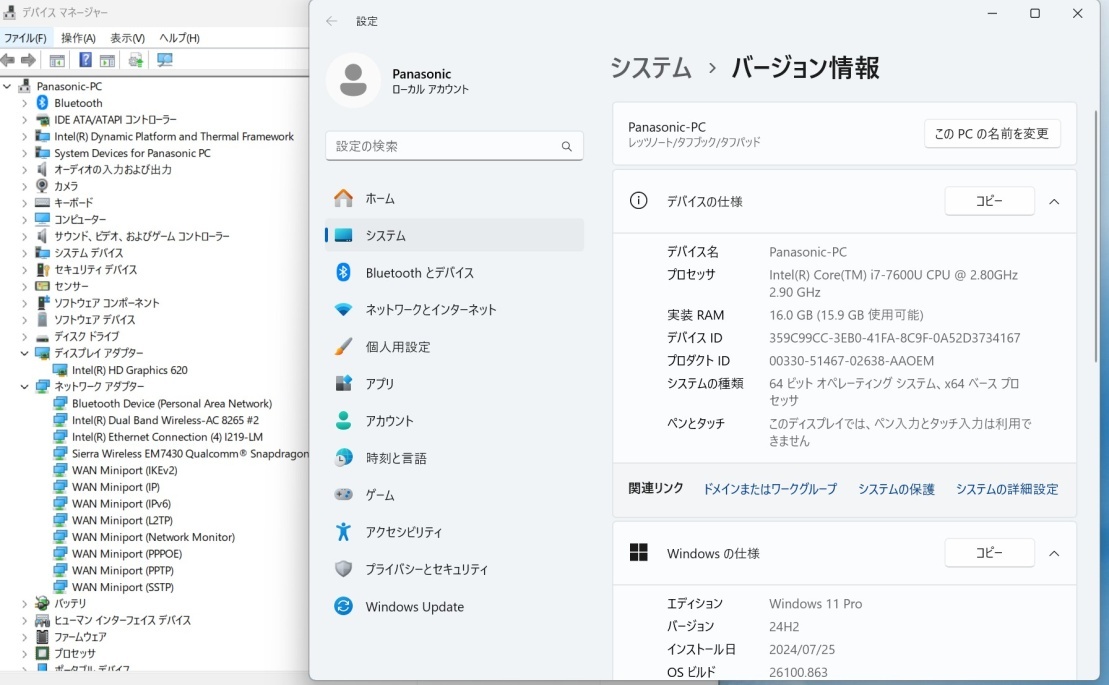
Task: Click the Accounts (アカウント) person icon
Action: (344, 421)
